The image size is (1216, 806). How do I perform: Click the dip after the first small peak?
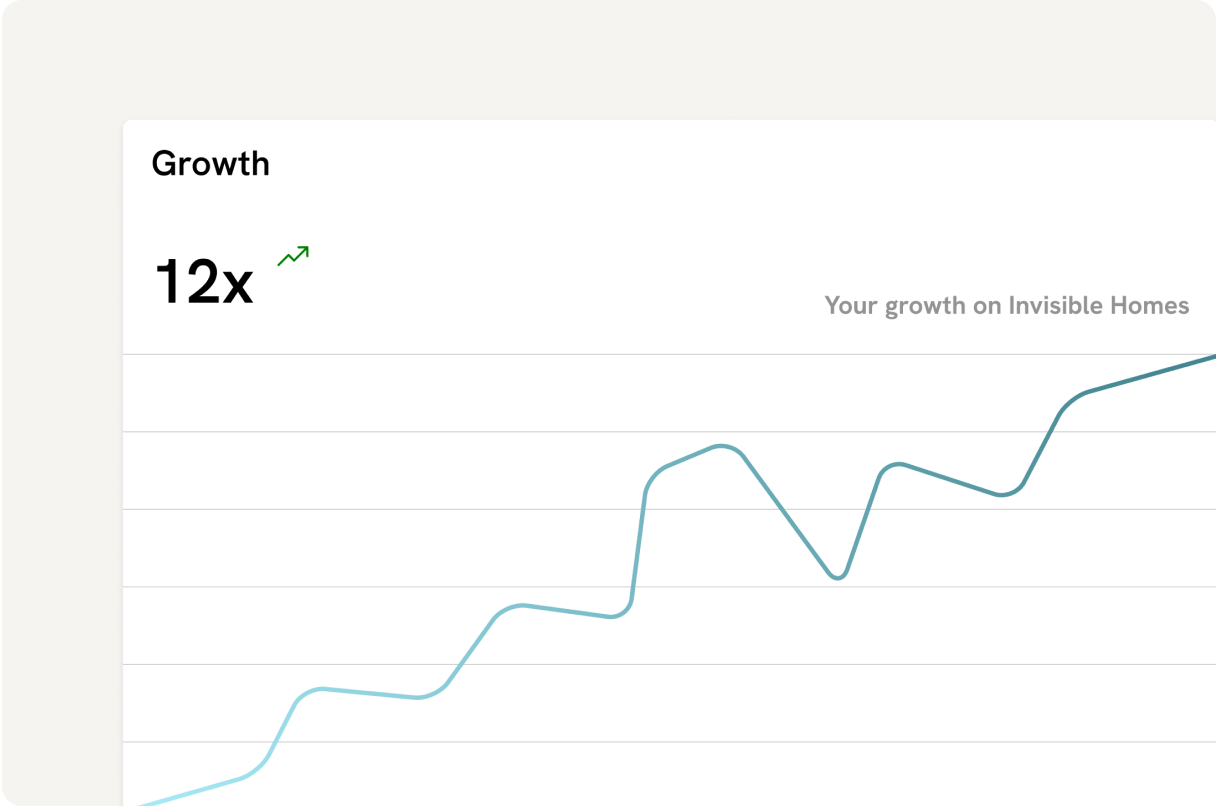coord(420,697)
